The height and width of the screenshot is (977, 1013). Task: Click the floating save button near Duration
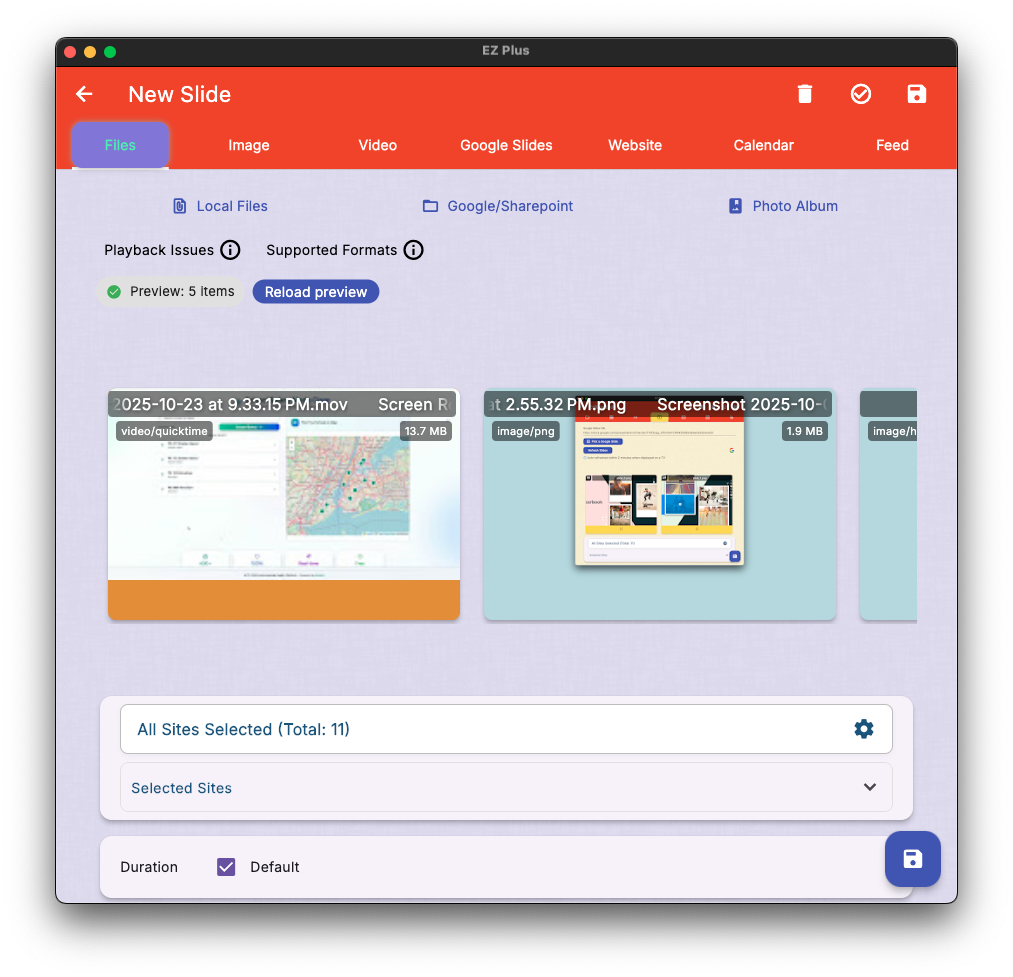(912, 859)
